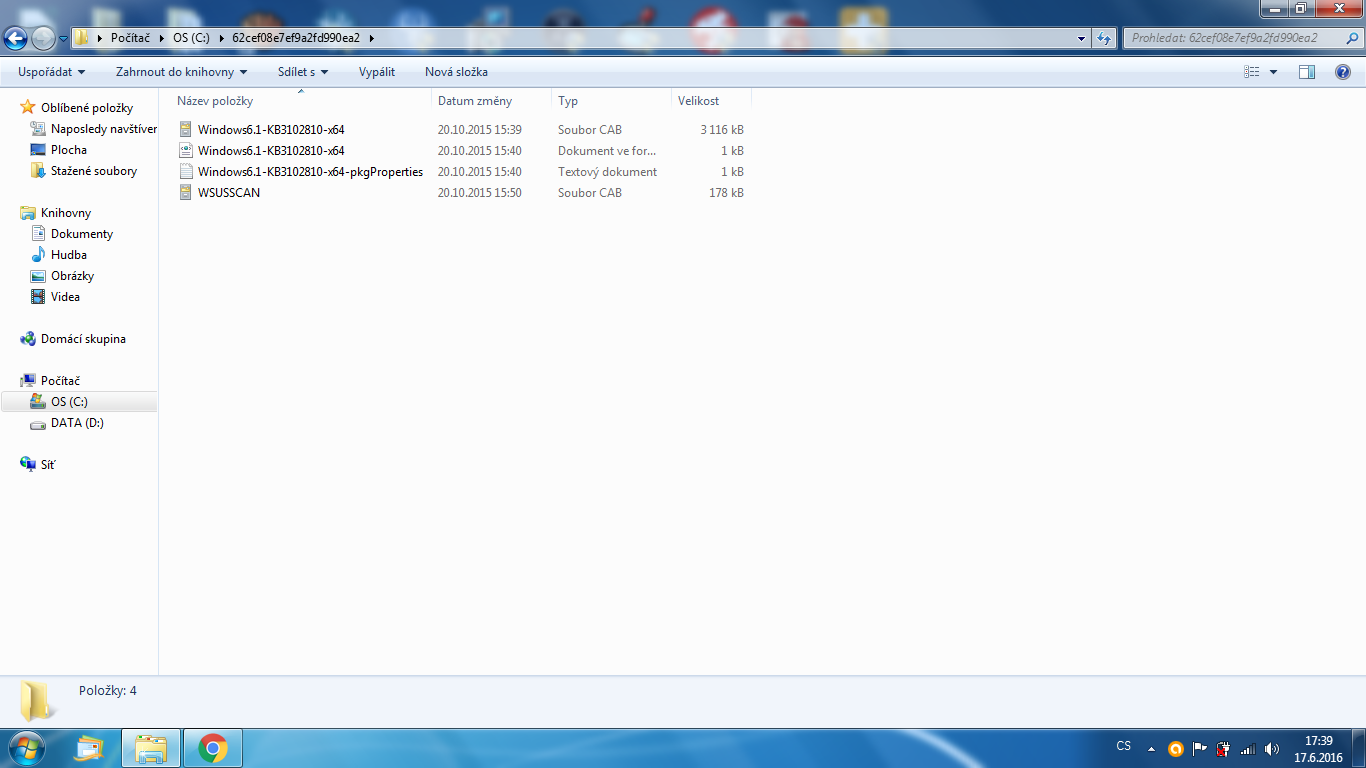
Task: Select OS (C:) drive in the sidebar
Action: (x=79, y=402)
